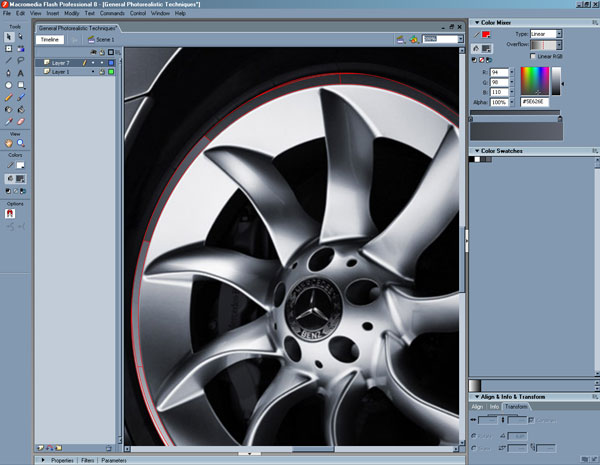600x465 pixels.
Task: Toggle visibility dot for Layer 7
Action: click(x=93, y=63)
